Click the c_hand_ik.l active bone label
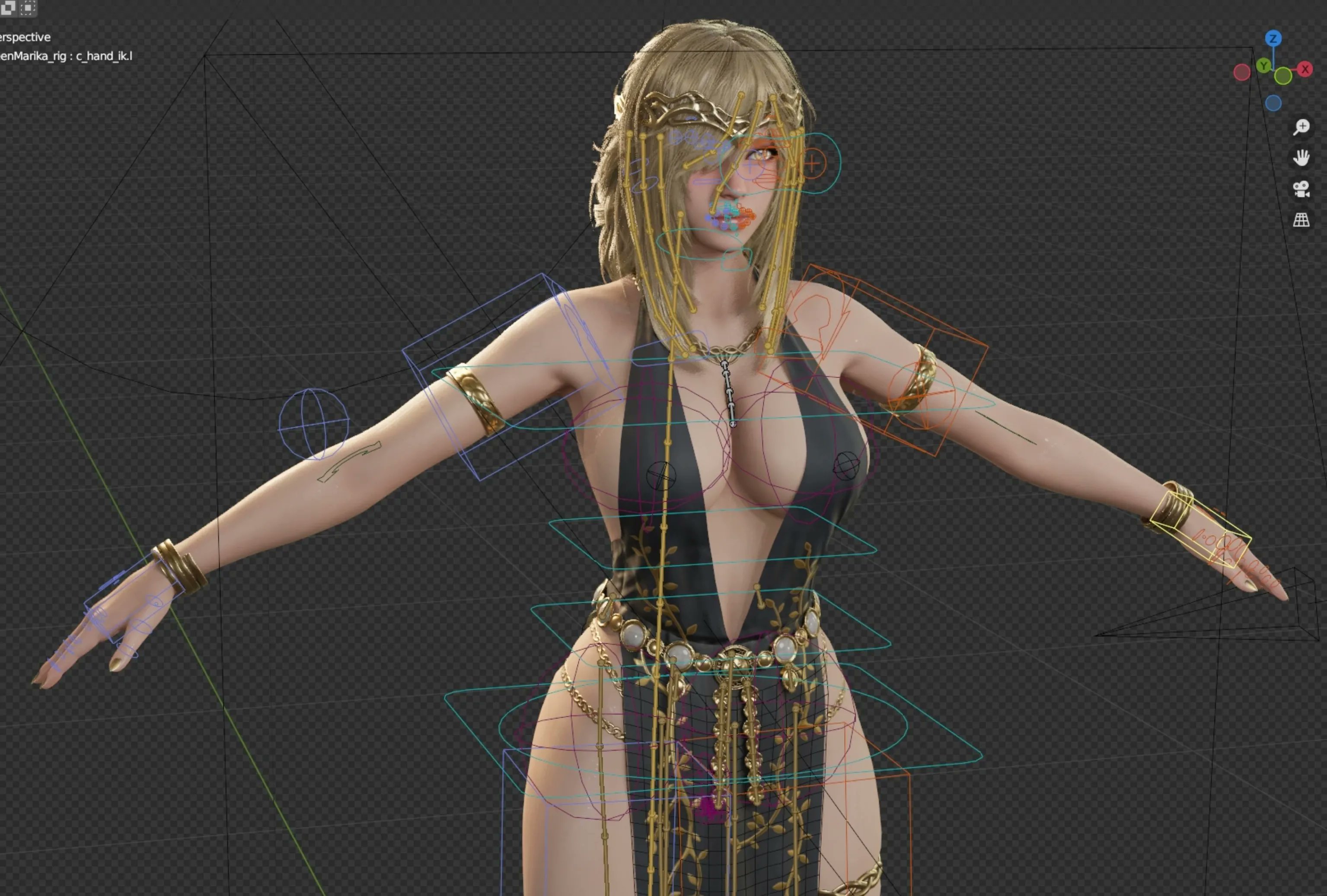The image size is (1327, 896). point(104,56)
